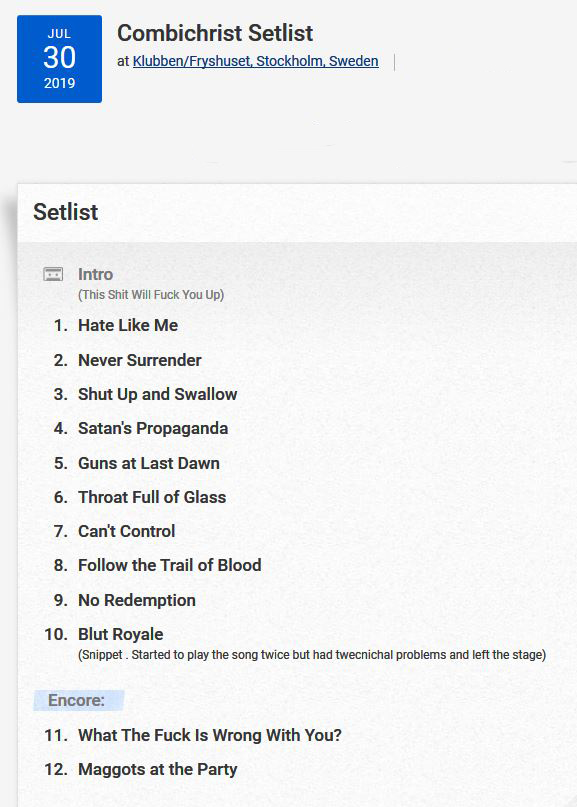Open Maggots at the Party
The width and height of the screenshot is (577, 807).
point(158,769)
